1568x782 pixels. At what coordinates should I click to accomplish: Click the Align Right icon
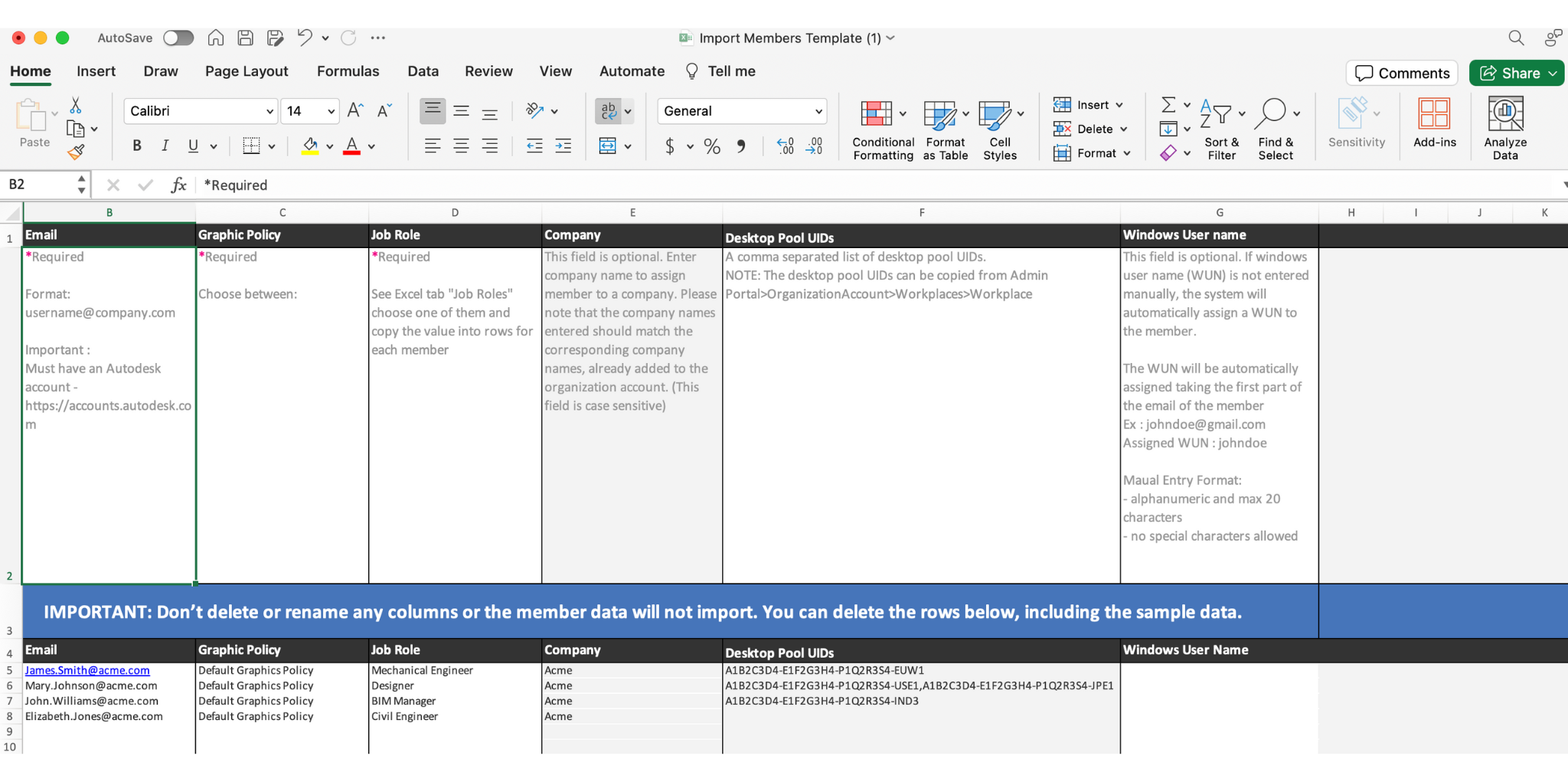(490, 146)
